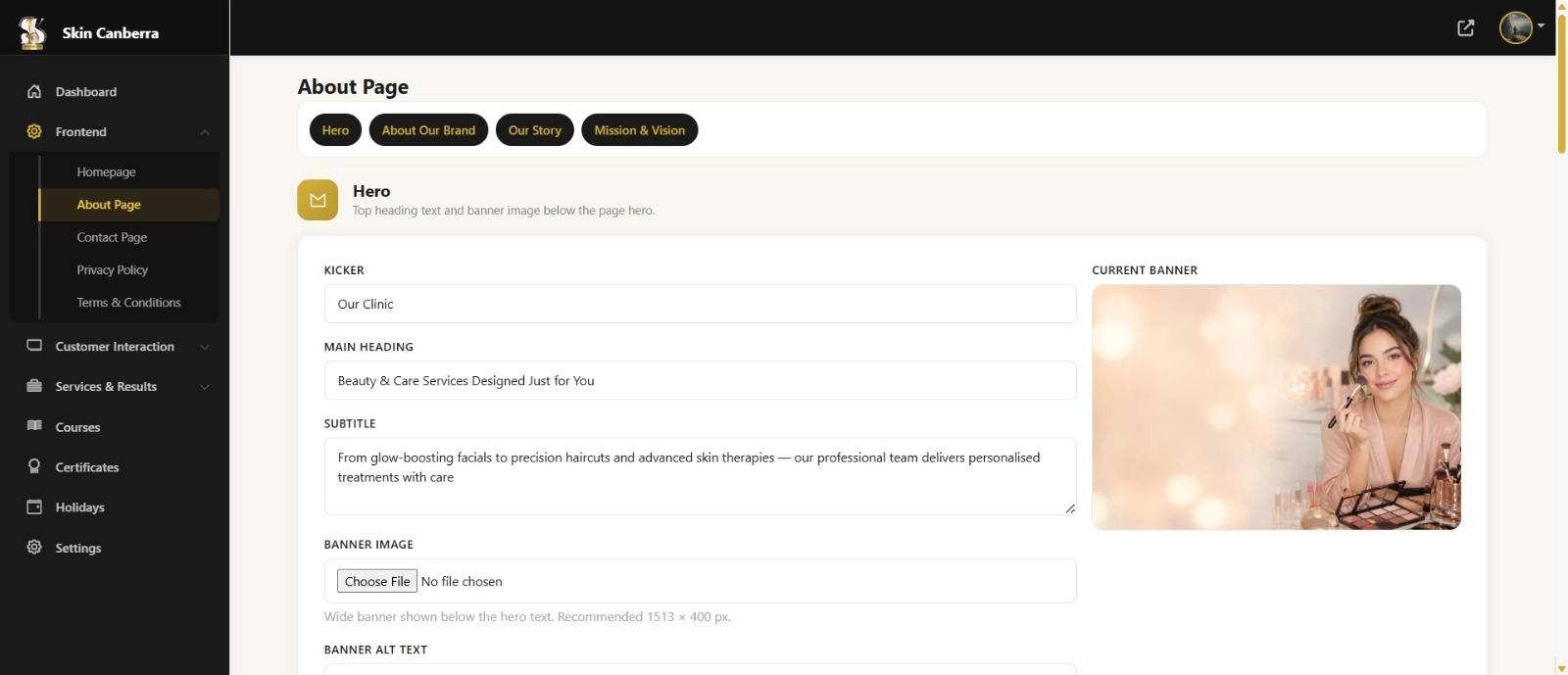Click the Certificates award icon
1568x675 pixels.
[x=34, y=466]
